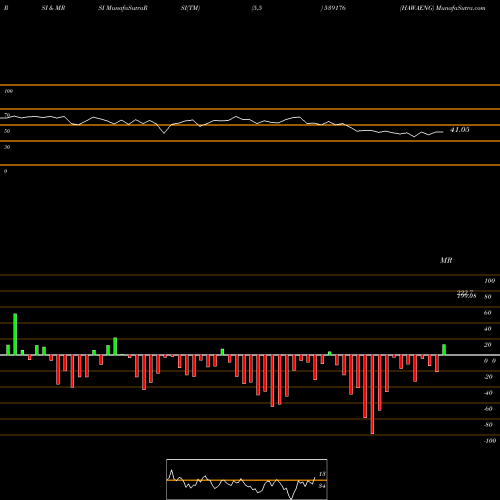
Task: Click the 0 label on the RSI axis
Action: click(5, 171)
